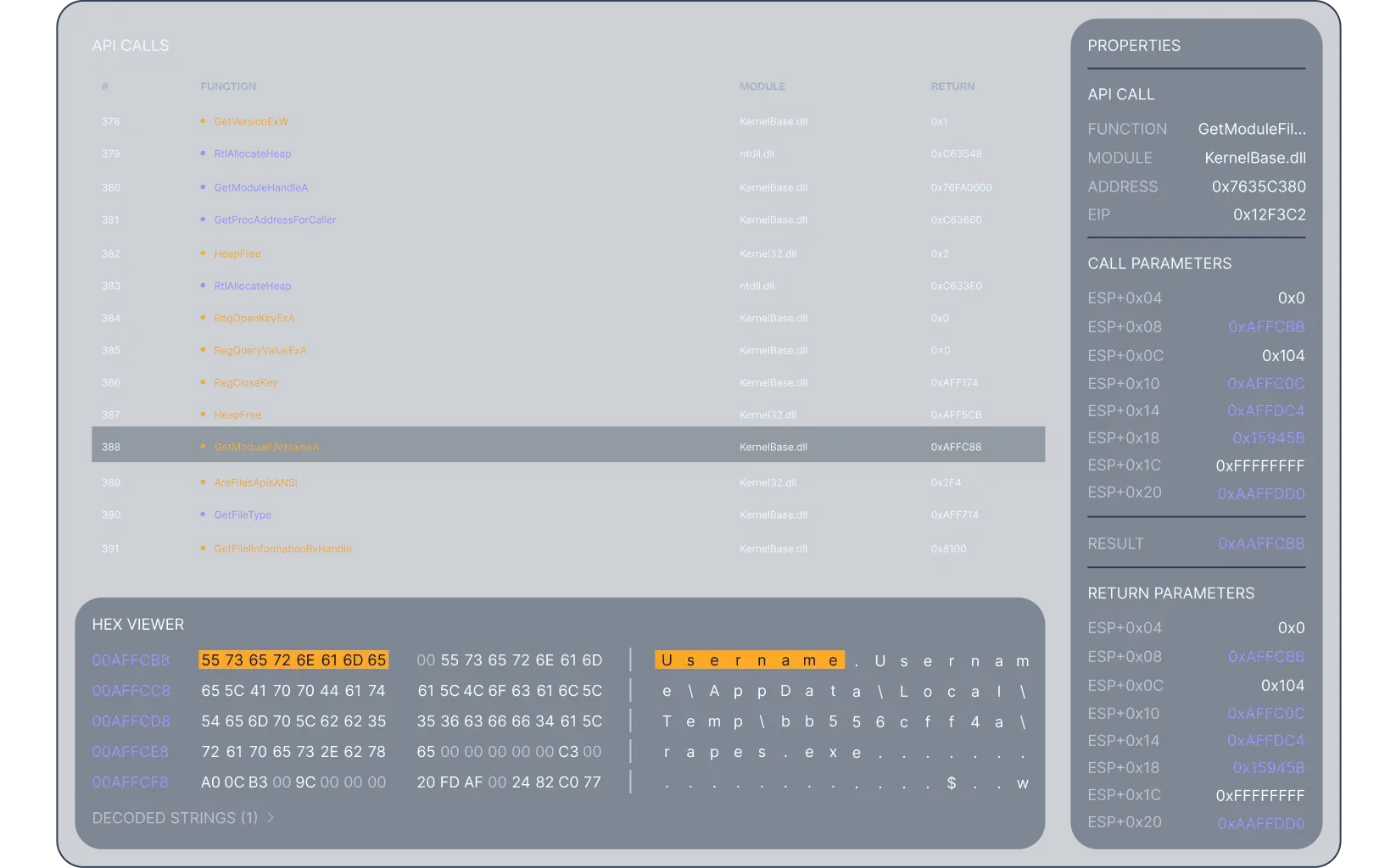Select the truncated function name GetModuleFil...
Image resolution: width=1396 pixels, height=868 pixels.
(x=1252, y=129)
